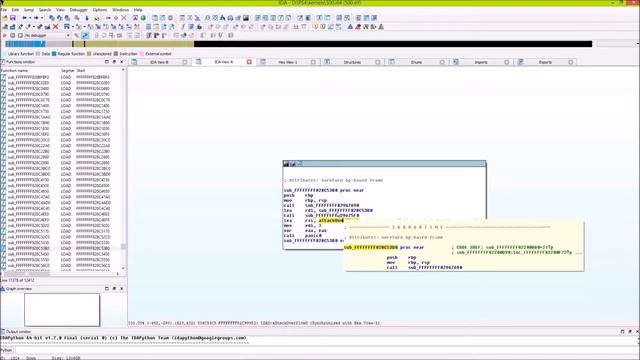Close the Functions window panel

(x=122, y=62)
